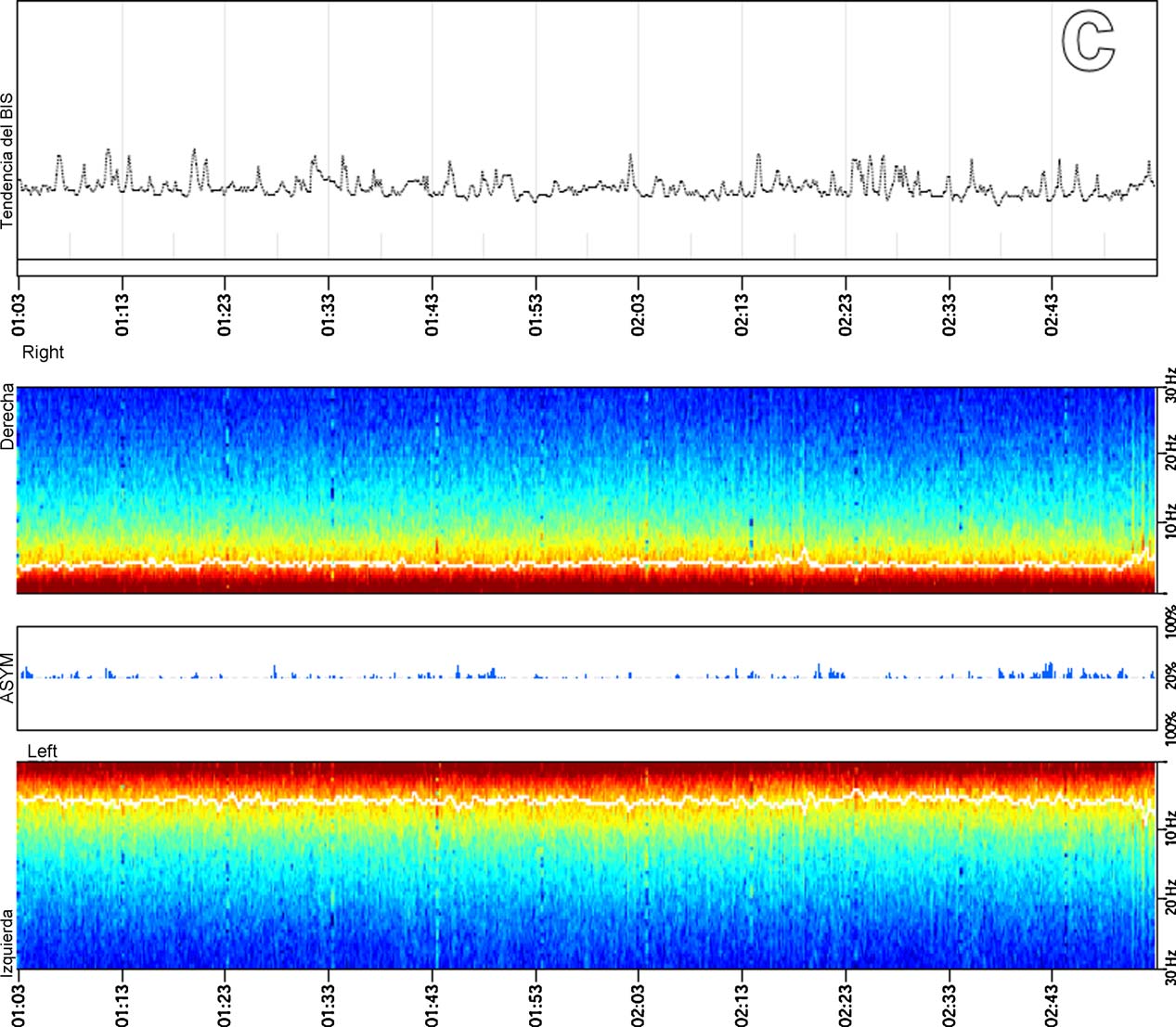This screenshot has width=1176, height=1027.
Task: Click 01:43 timestamp below the Izquierda spectrogram
Action: tap(433, 998)
